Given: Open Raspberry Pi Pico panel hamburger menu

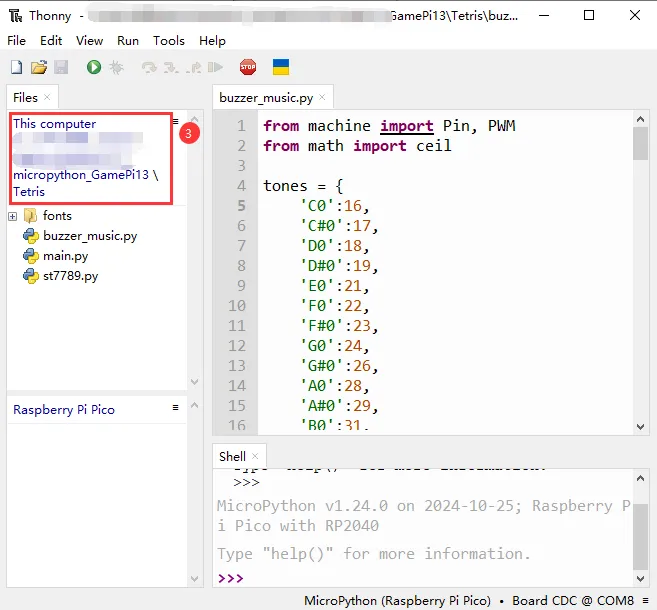Looking at the screenshot, I should (x=176, y=407).
